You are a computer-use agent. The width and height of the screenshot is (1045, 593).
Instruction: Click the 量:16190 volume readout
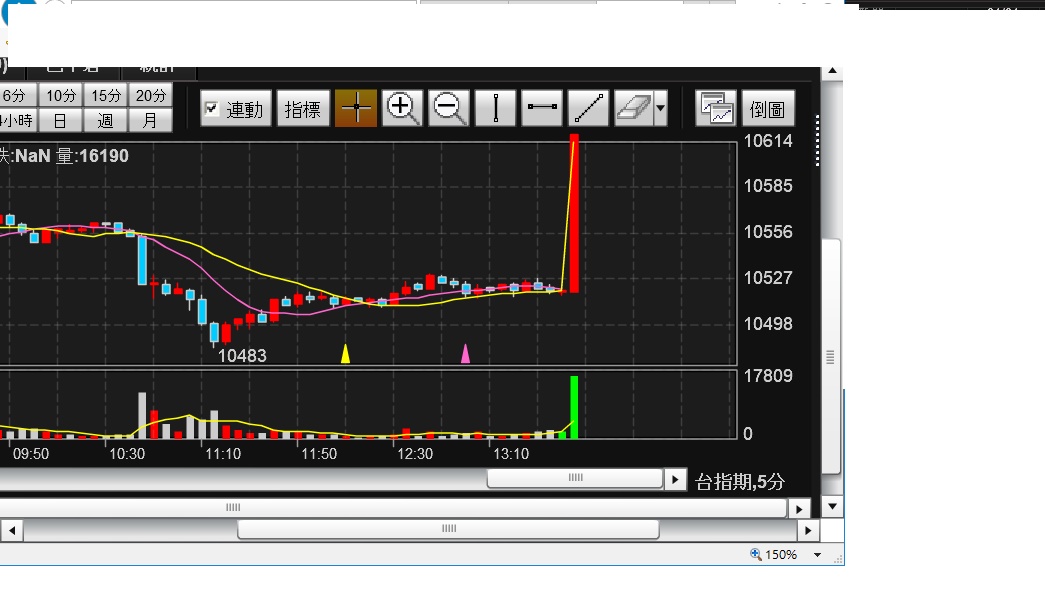92,156
